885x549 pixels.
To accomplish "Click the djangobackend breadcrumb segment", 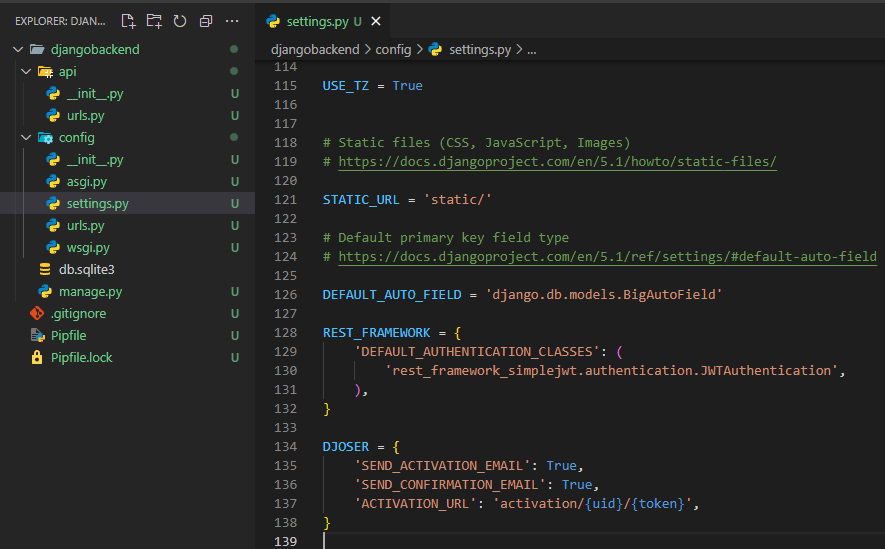I will tap(315, 49).
